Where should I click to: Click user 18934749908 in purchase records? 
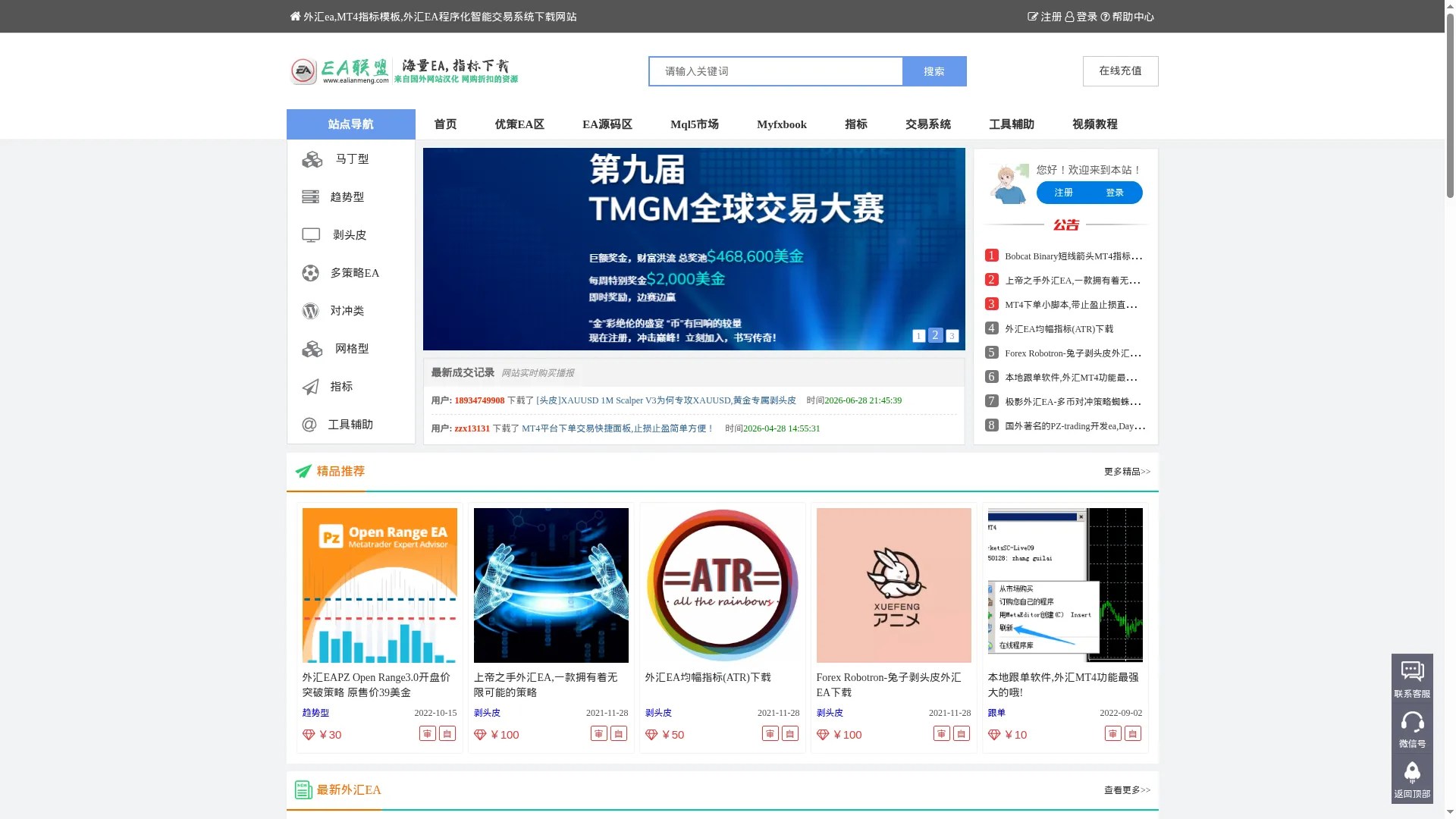(x=479, y=400)
